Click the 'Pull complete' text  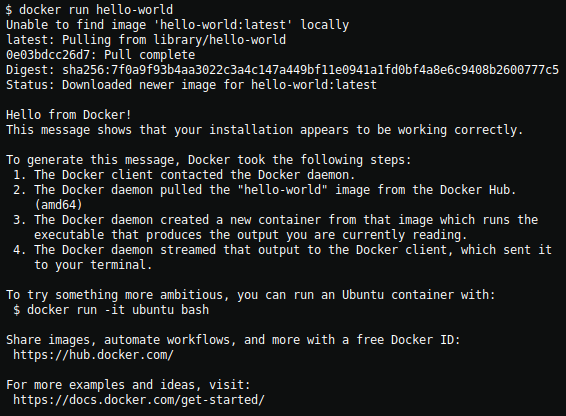(x=149, y=55)
